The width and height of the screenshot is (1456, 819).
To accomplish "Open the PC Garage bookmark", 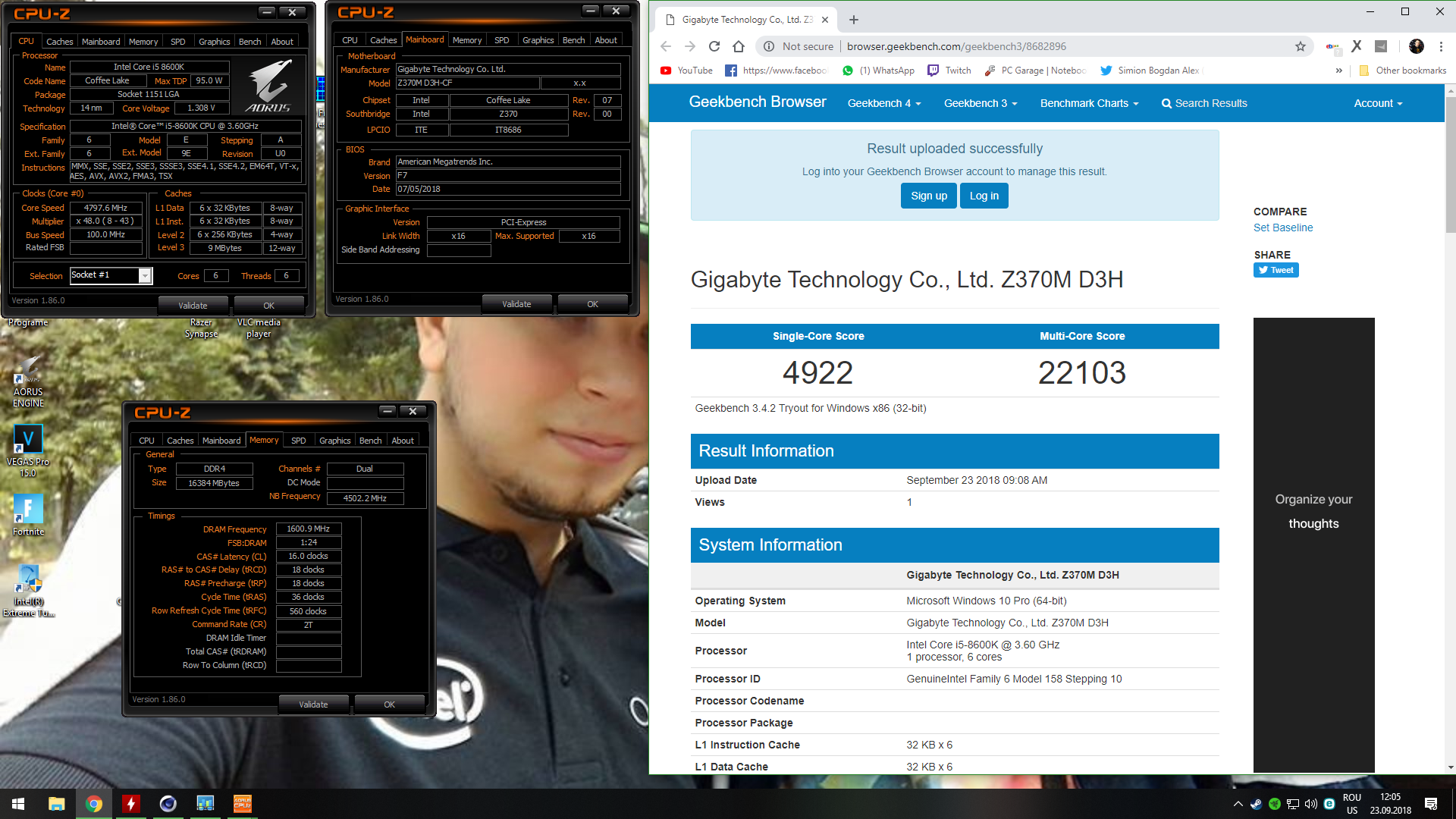I will point(1035,71).
